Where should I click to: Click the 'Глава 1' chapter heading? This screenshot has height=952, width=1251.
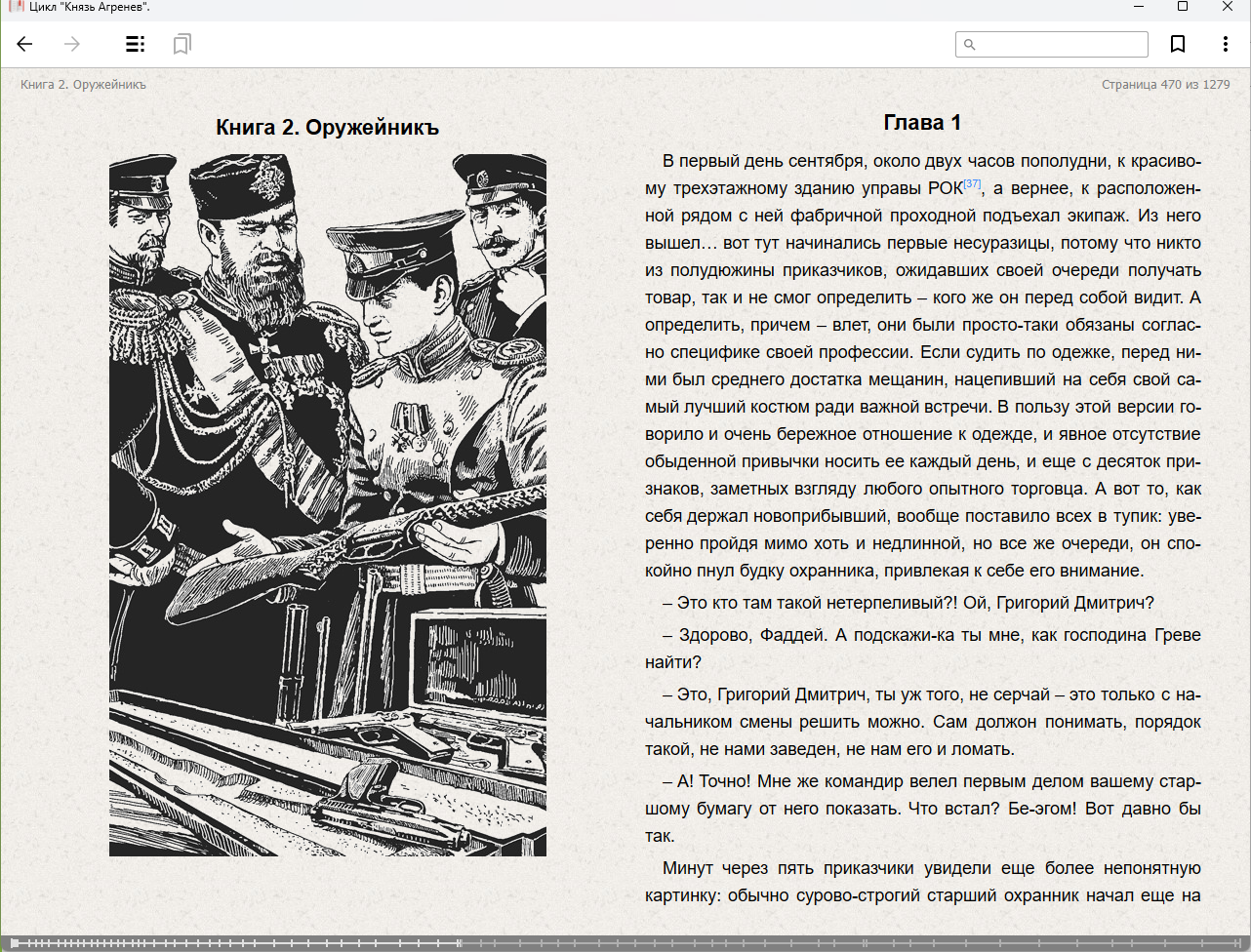click(x=922, y=123)
